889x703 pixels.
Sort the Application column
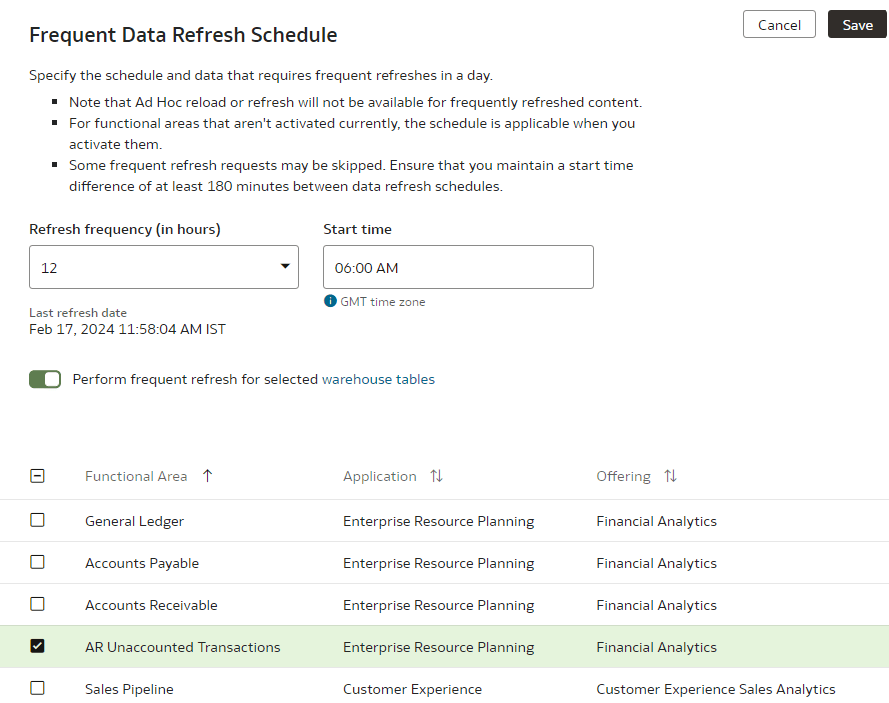pyautogui.click(x=436, y=476)
